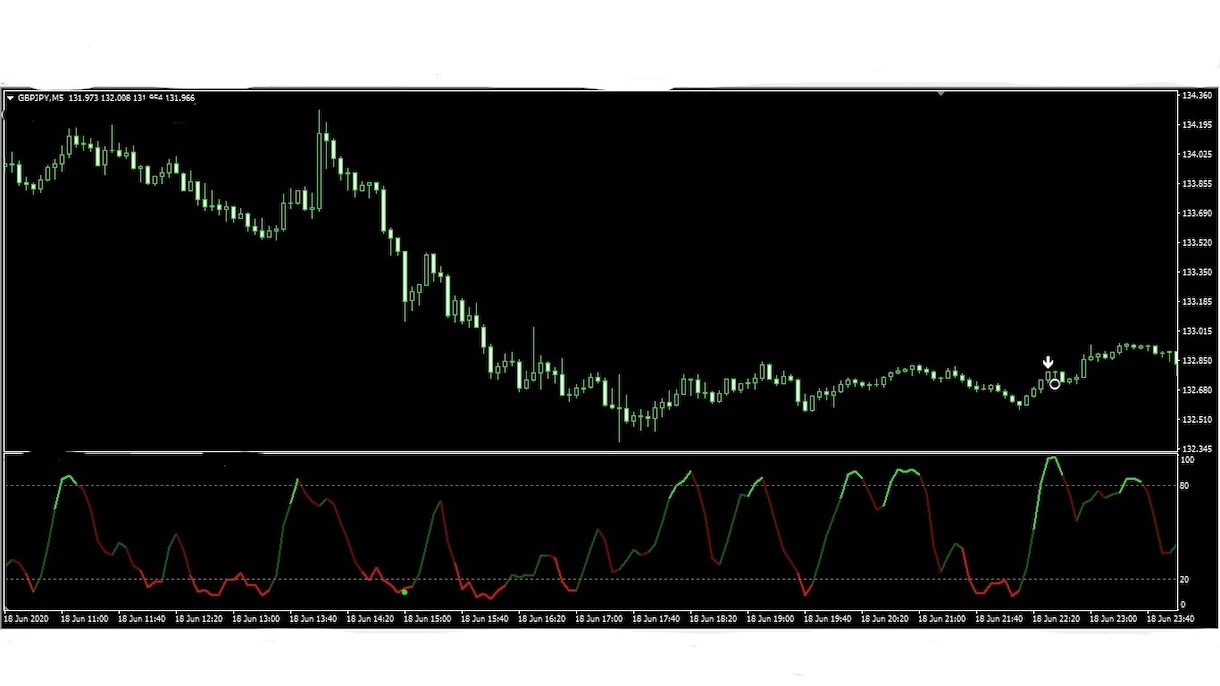1220x686 pixels.
Task: Click the 133.015 price label
Action: pos(1197,331)
